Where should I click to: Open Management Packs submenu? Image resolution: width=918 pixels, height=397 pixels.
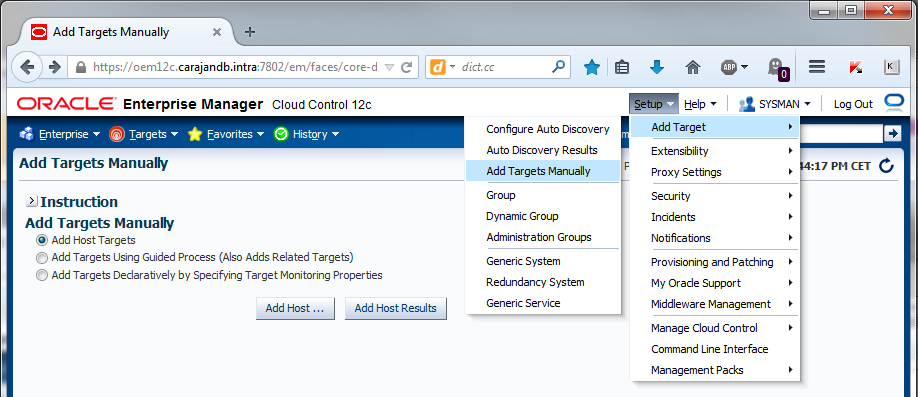pos(715,371)
